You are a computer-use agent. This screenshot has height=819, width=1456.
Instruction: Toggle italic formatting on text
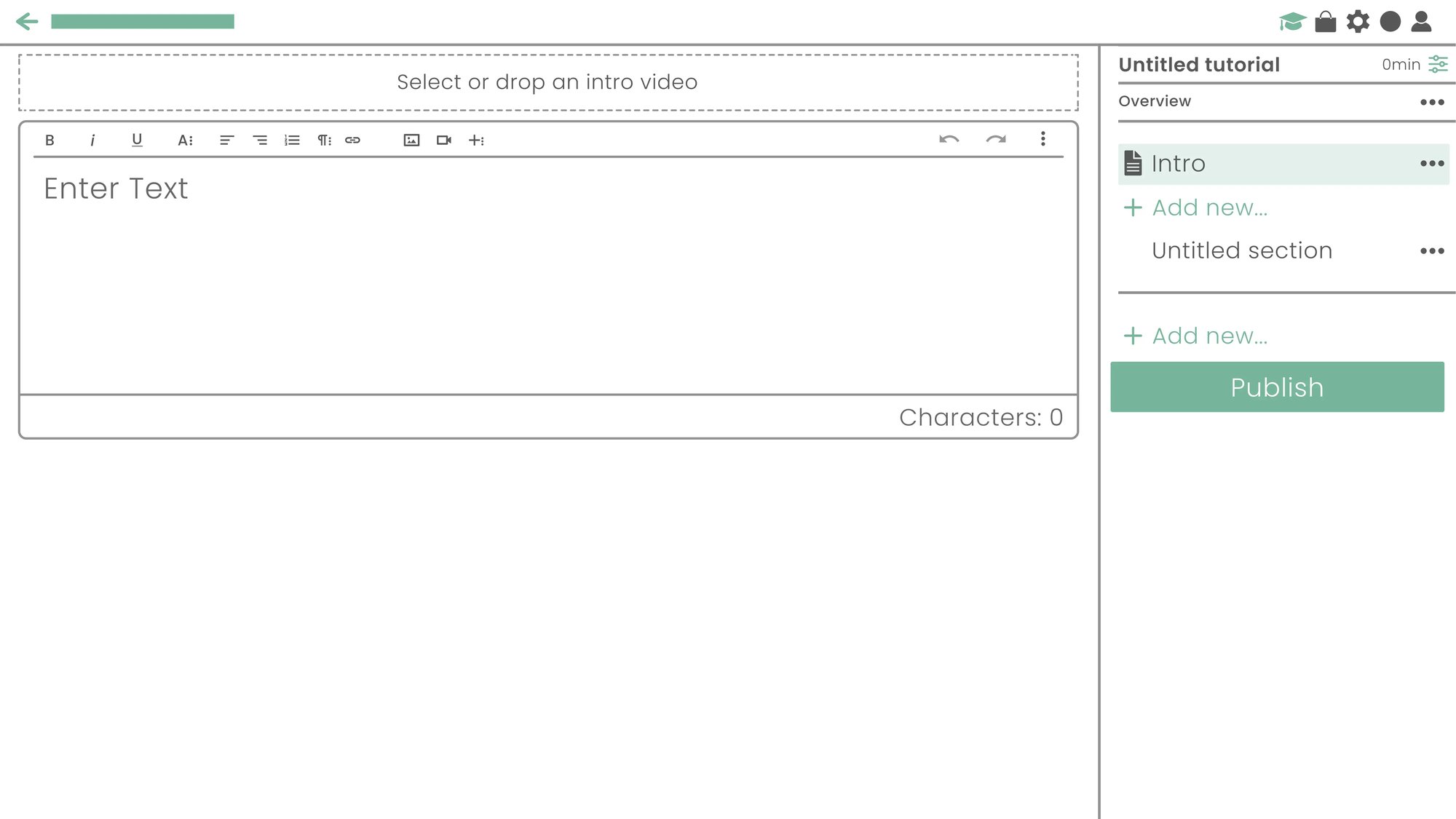point(92,140)
